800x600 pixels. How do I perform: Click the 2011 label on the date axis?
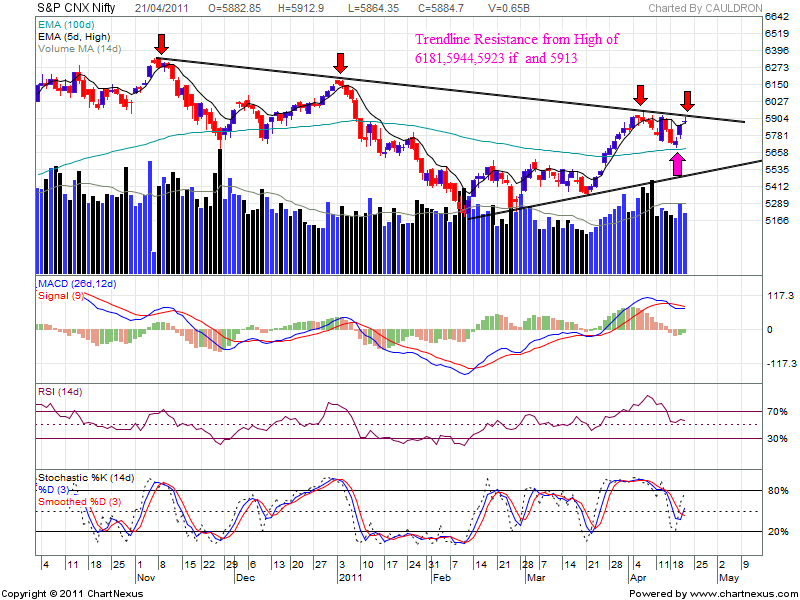350,577
